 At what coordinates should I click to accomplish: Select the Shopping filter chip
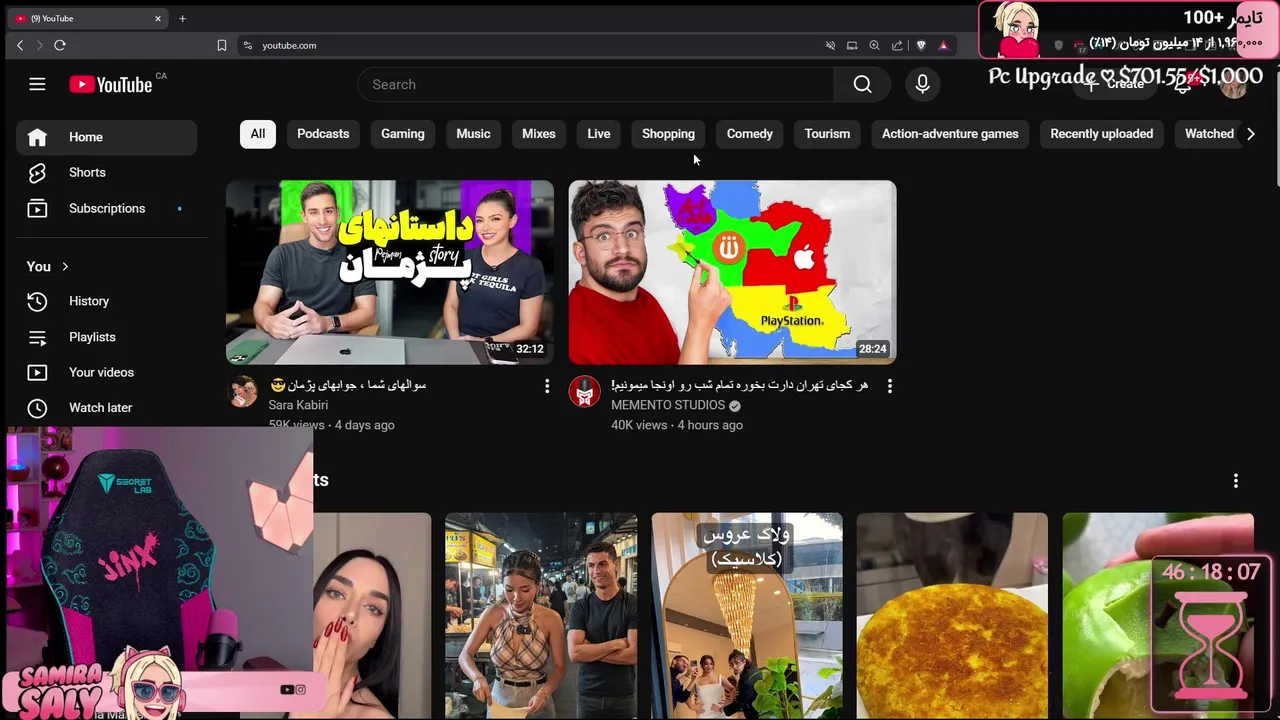click(x=668, y=134)
